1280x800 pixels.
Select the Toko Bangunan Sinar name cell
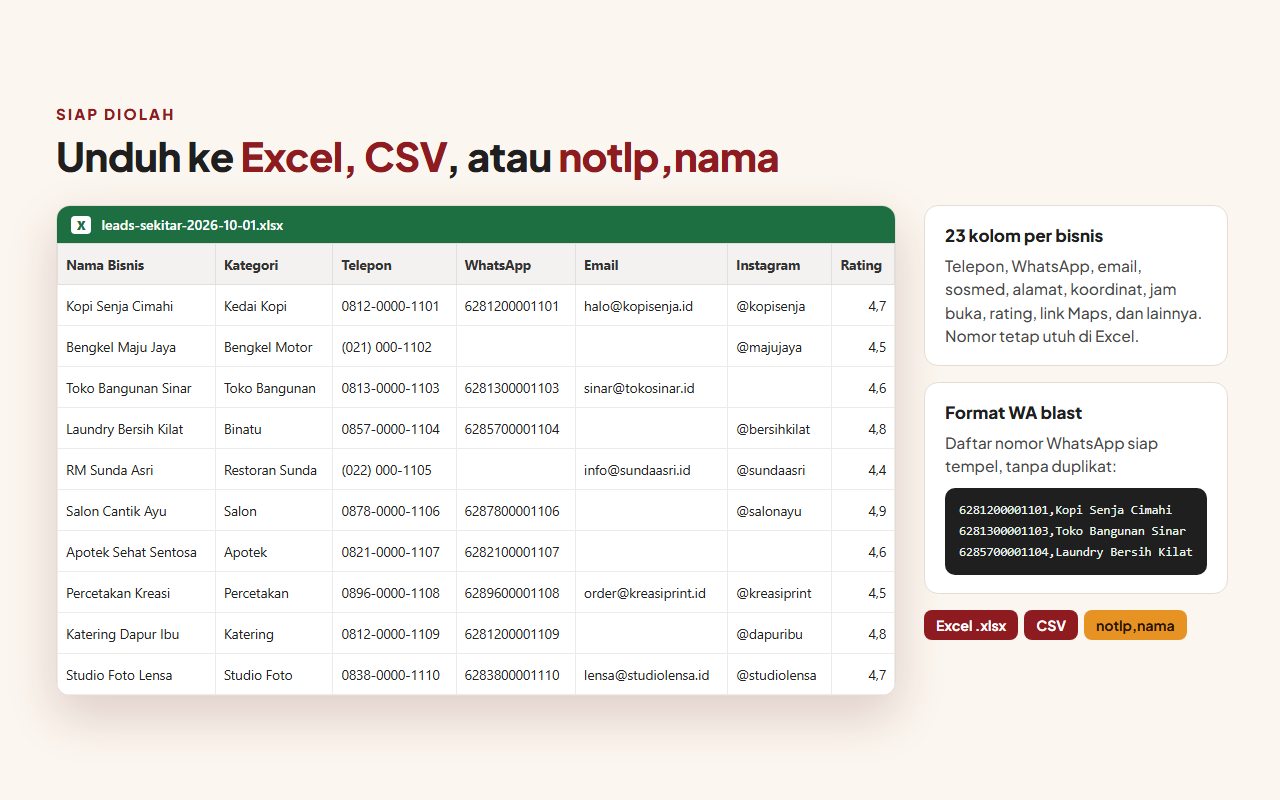(136, 388)
